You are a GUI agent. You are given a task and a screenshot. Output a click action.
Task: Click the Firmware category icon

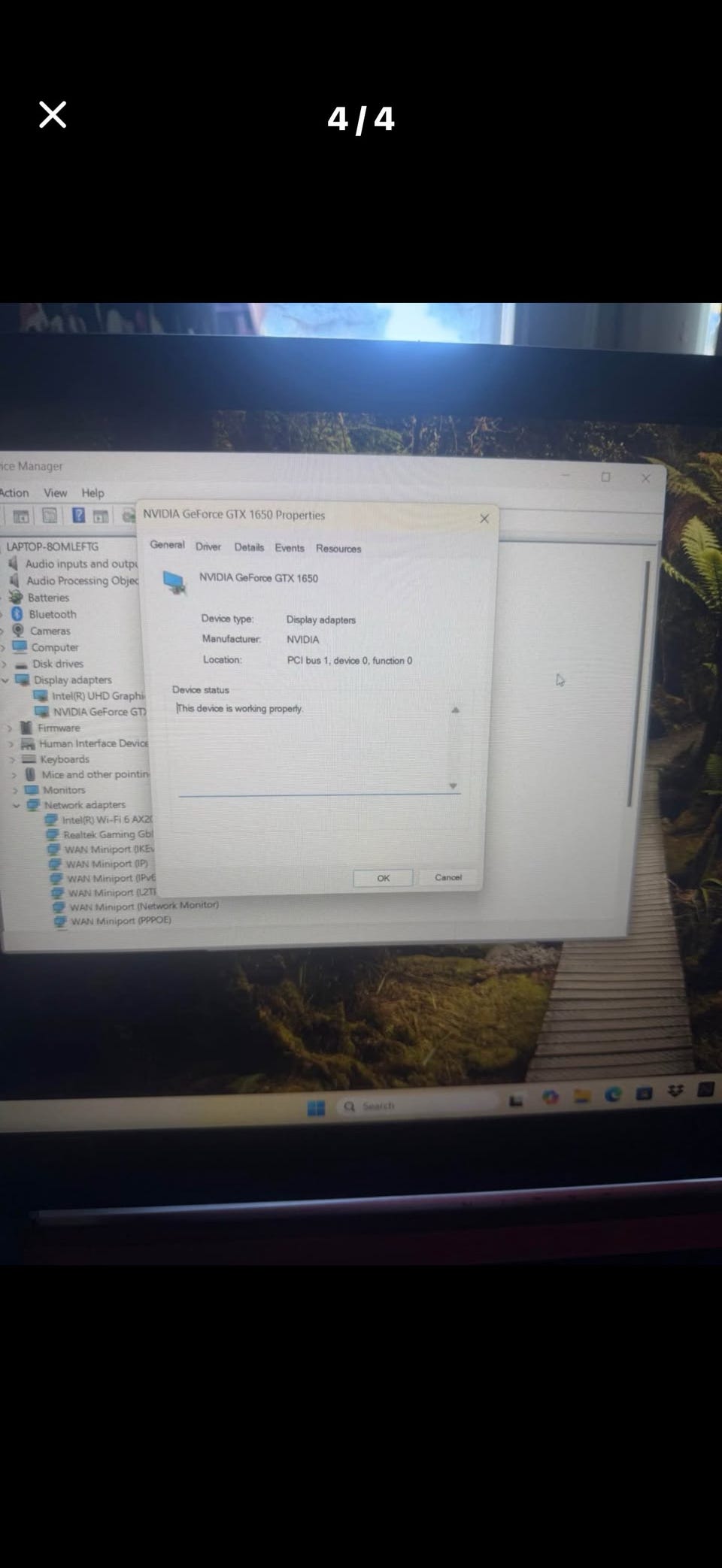coord(26,728)
